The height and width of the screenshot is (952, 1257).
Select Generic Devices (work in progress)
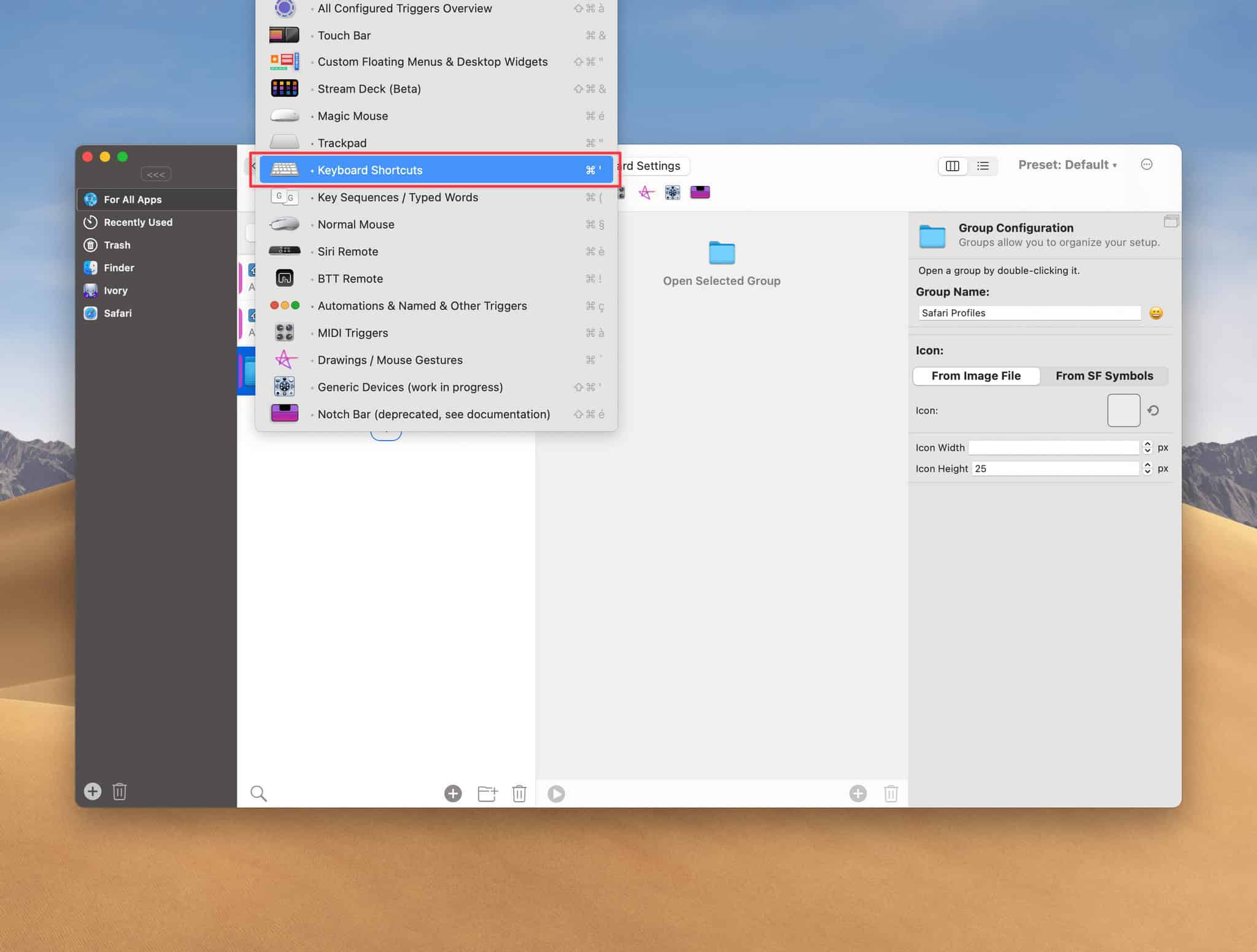point(436,387)
